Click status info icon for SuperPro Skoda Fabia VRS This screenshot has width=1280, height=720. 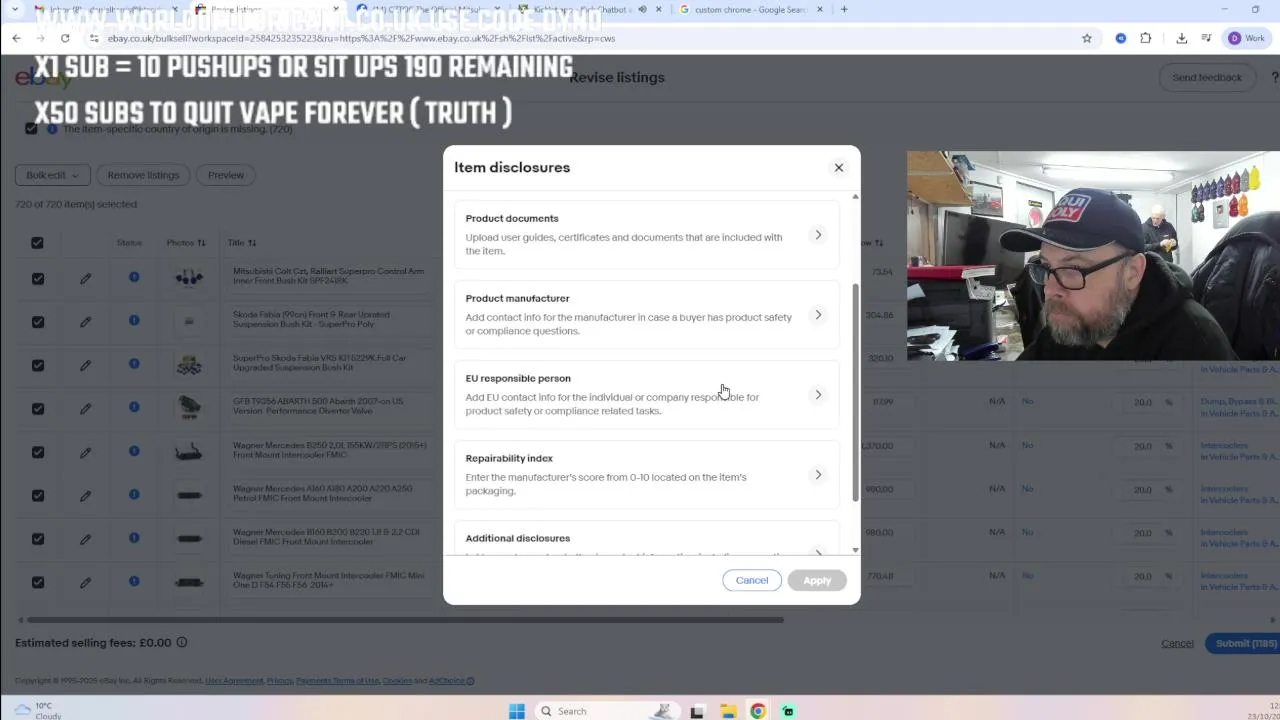[134, 364]
